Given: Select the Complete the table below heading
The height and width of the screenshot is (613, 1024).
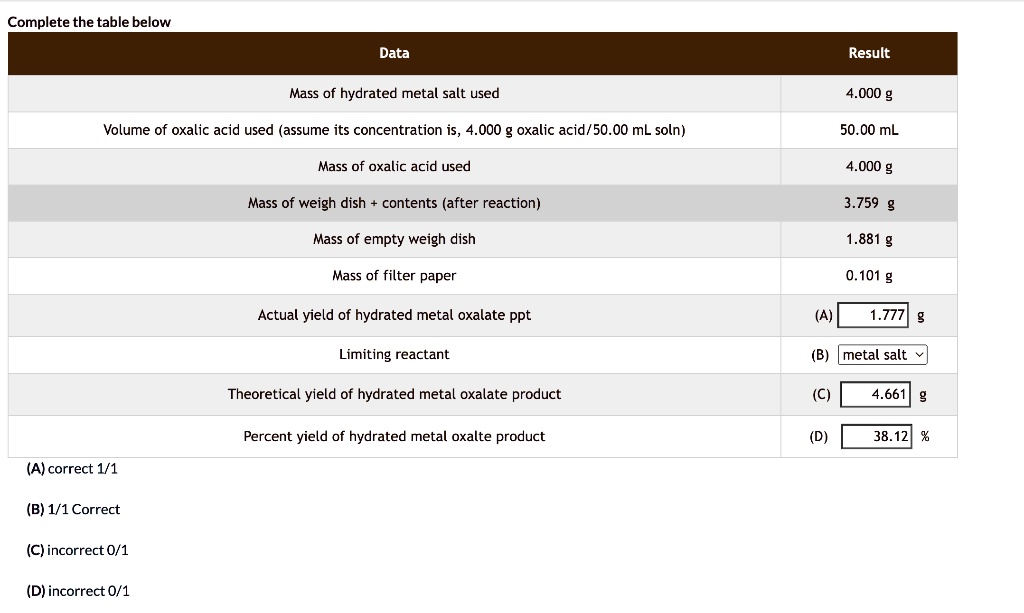Looking at the screenshot, I should click(89, 21).
